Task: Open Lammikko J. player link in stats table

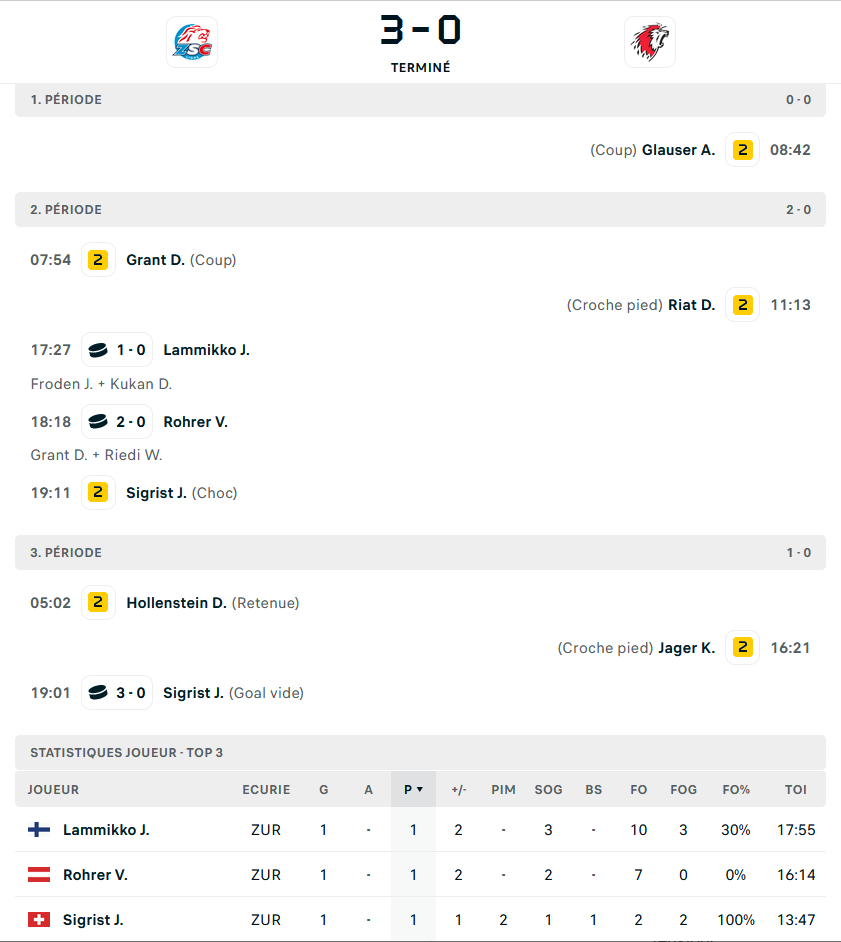Action: 106,830
